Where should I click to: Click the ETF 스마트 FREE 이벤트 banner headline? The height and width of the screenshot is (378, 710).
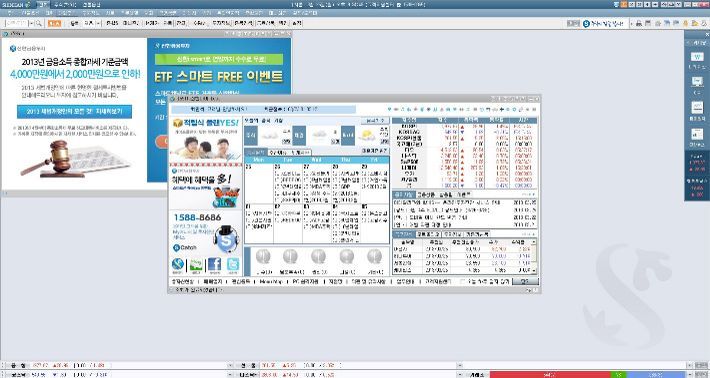click(219, 77)
